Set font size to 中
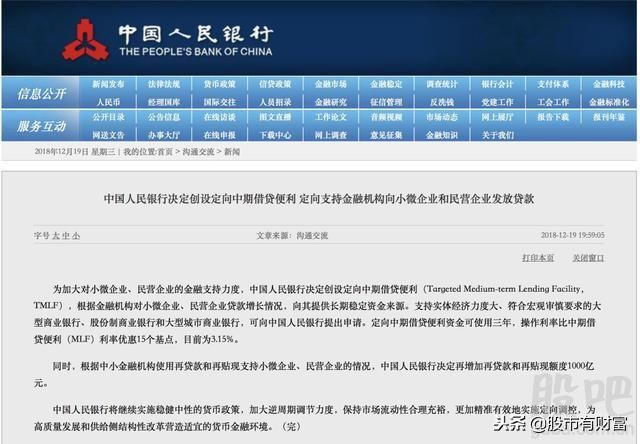The height and width of the screenshot is (444, 640). tap(66, 236)
